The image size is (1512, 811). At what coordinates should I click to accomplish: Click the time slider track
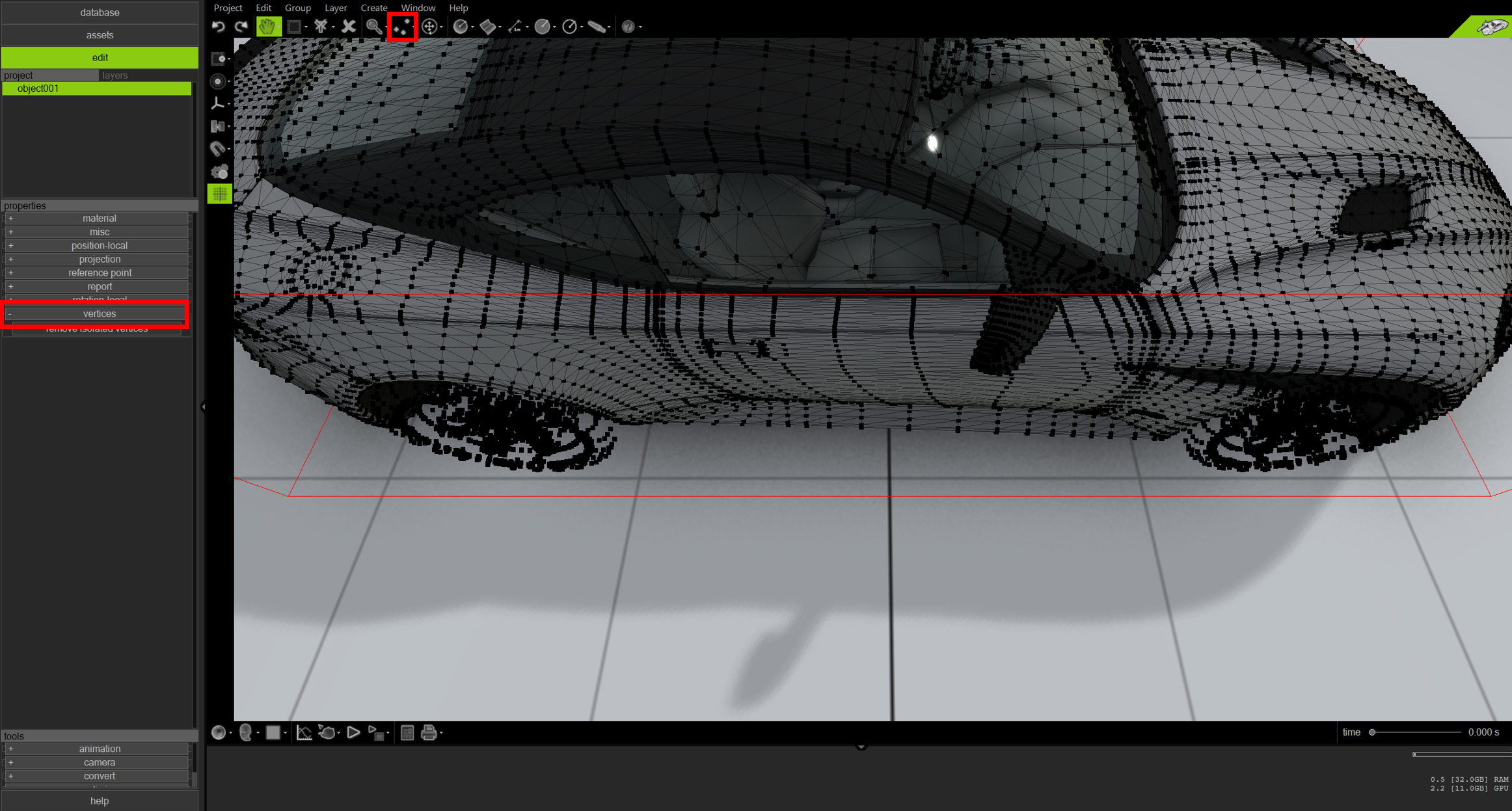1418,732
